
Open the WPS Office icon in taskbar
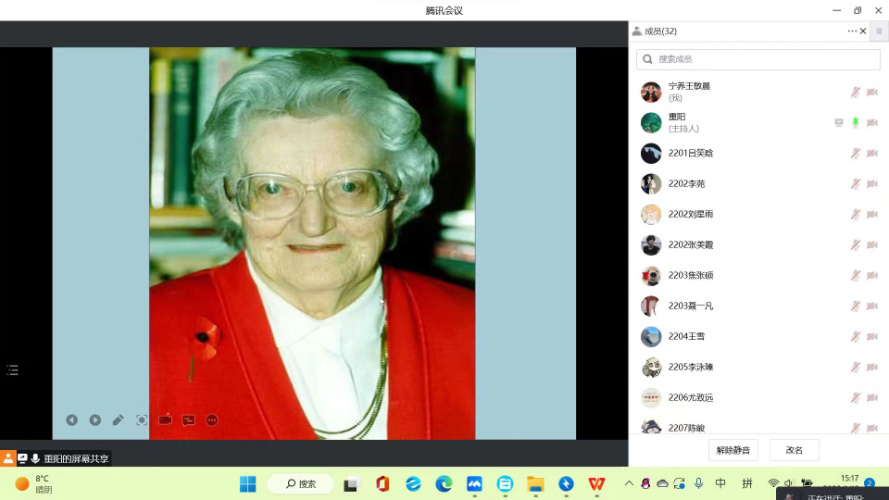click(597, 484)
